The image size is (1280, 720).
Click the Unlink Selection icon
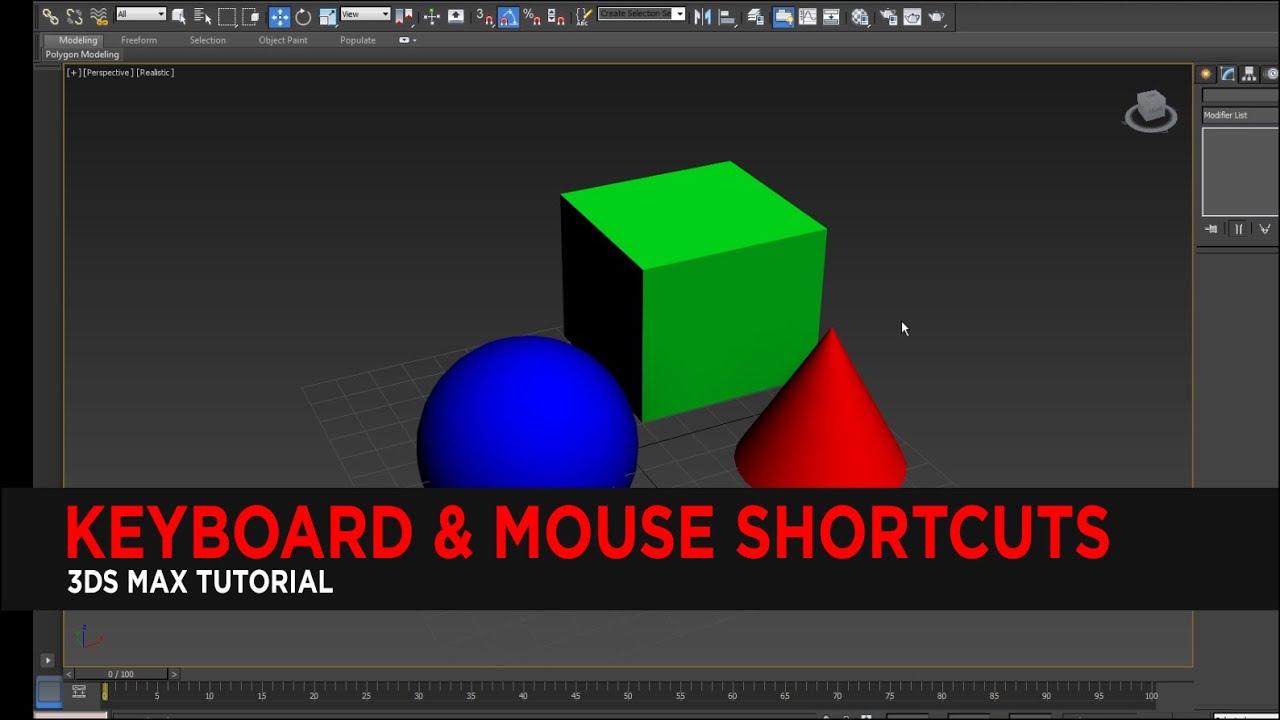tap(74, 16)
